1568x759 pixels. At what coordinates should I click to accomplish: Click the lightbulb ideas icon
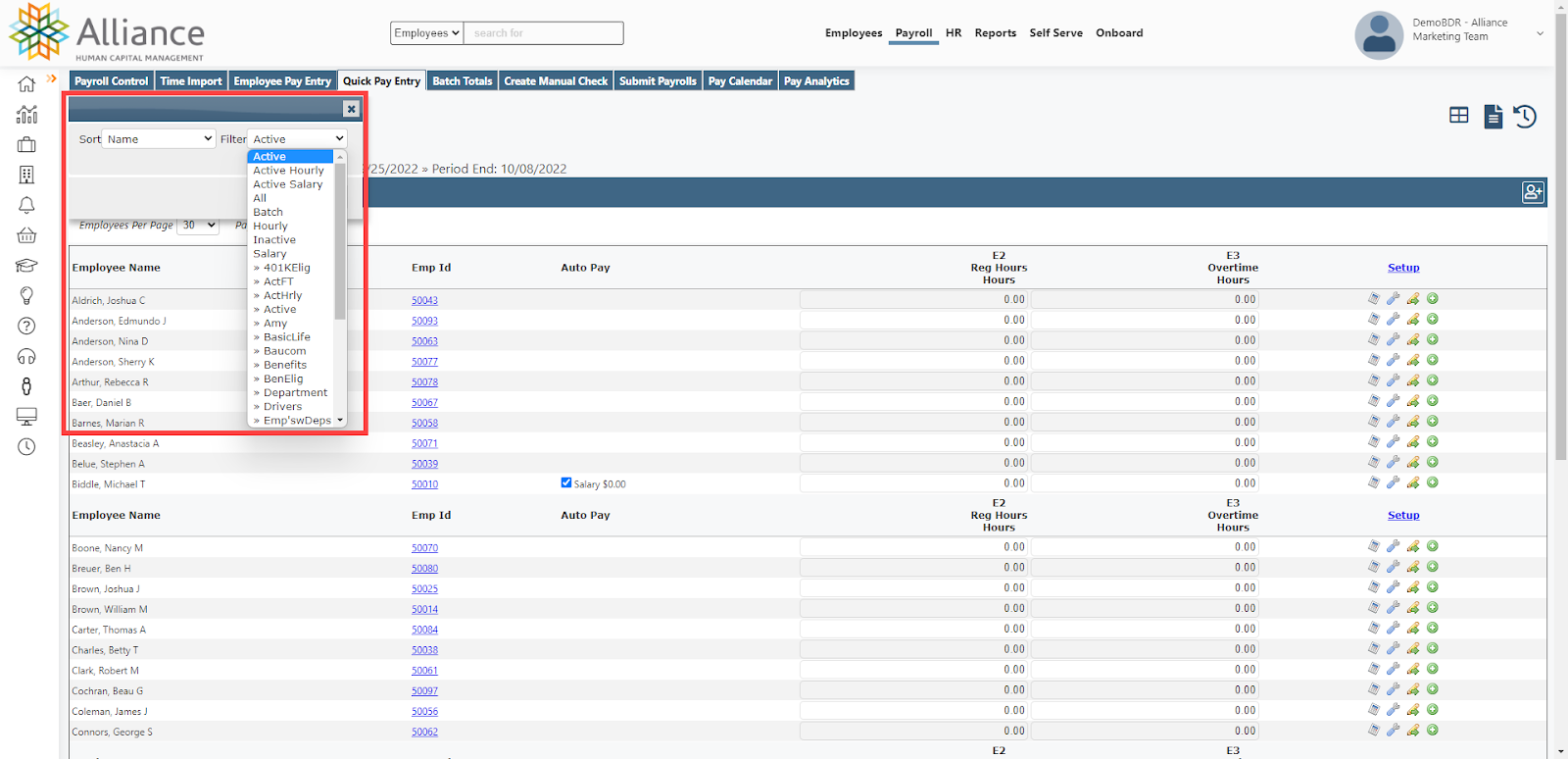click(26, 295)
